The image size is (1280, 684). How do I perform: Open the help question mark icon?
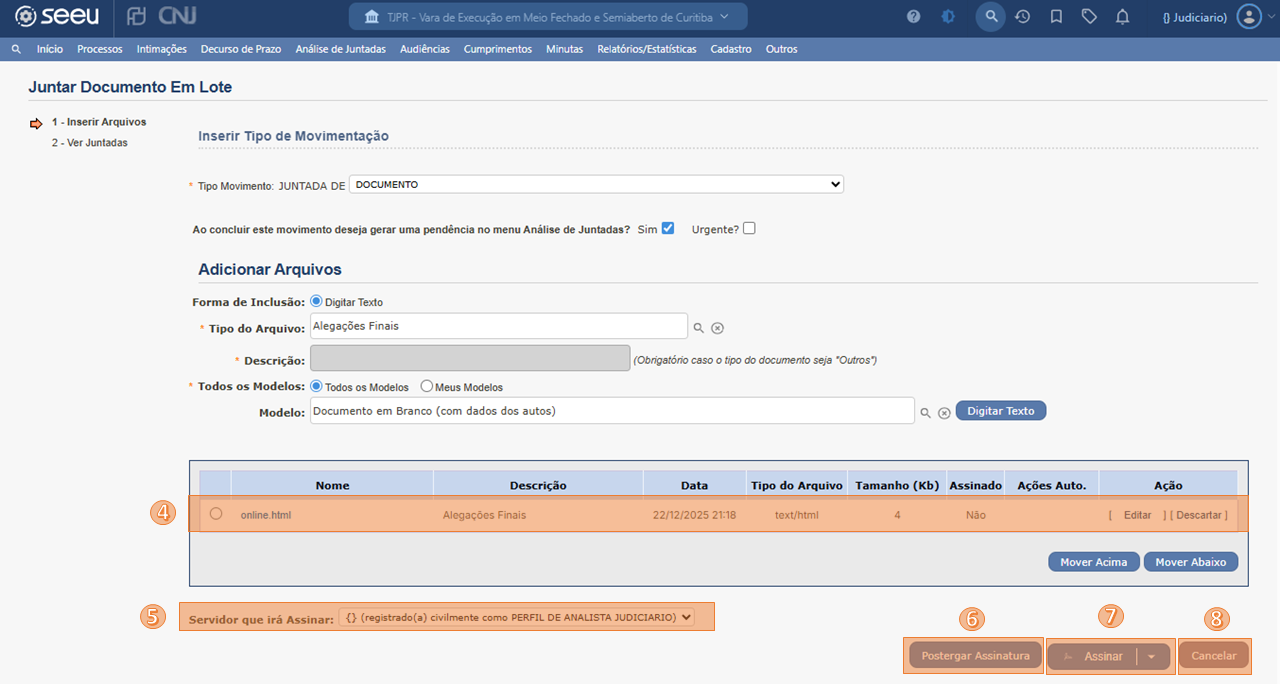(x=913, y=17)
